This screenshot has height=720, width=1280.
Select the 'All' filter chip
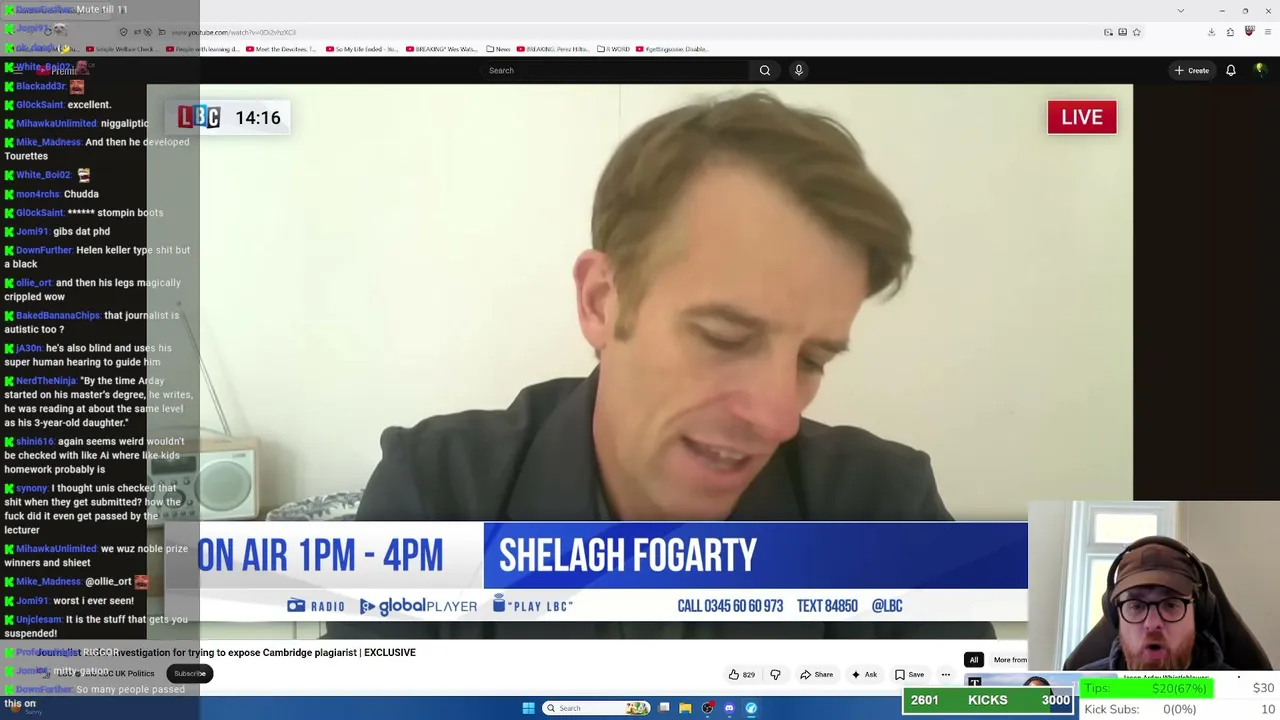point(973,660)
